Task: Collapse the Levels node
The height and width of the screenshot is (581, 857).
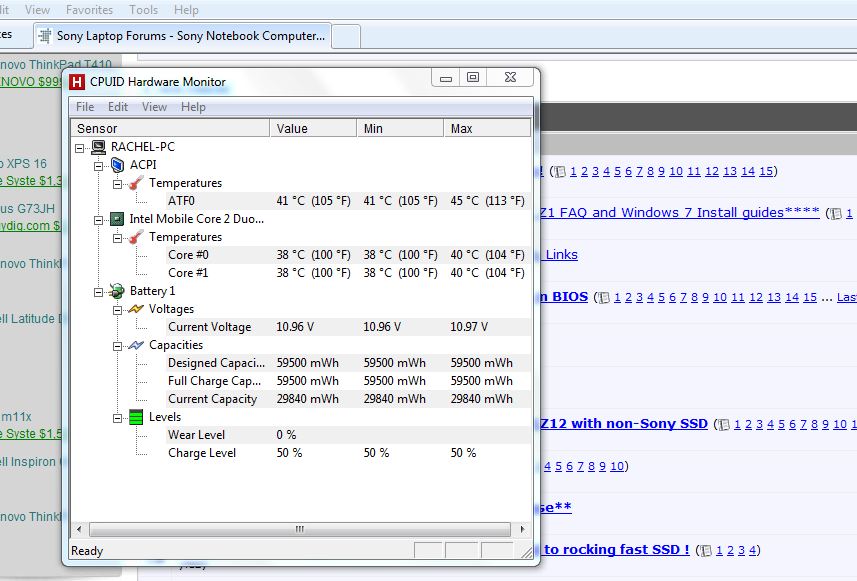Action: pos(118,419)
